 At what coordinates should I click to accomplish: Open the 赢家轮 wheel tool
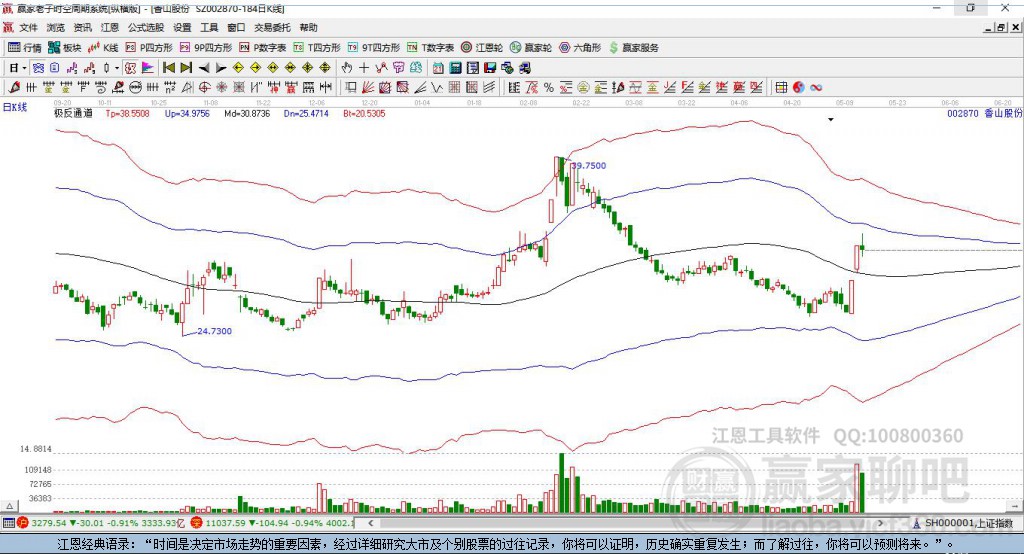[531, 48]
